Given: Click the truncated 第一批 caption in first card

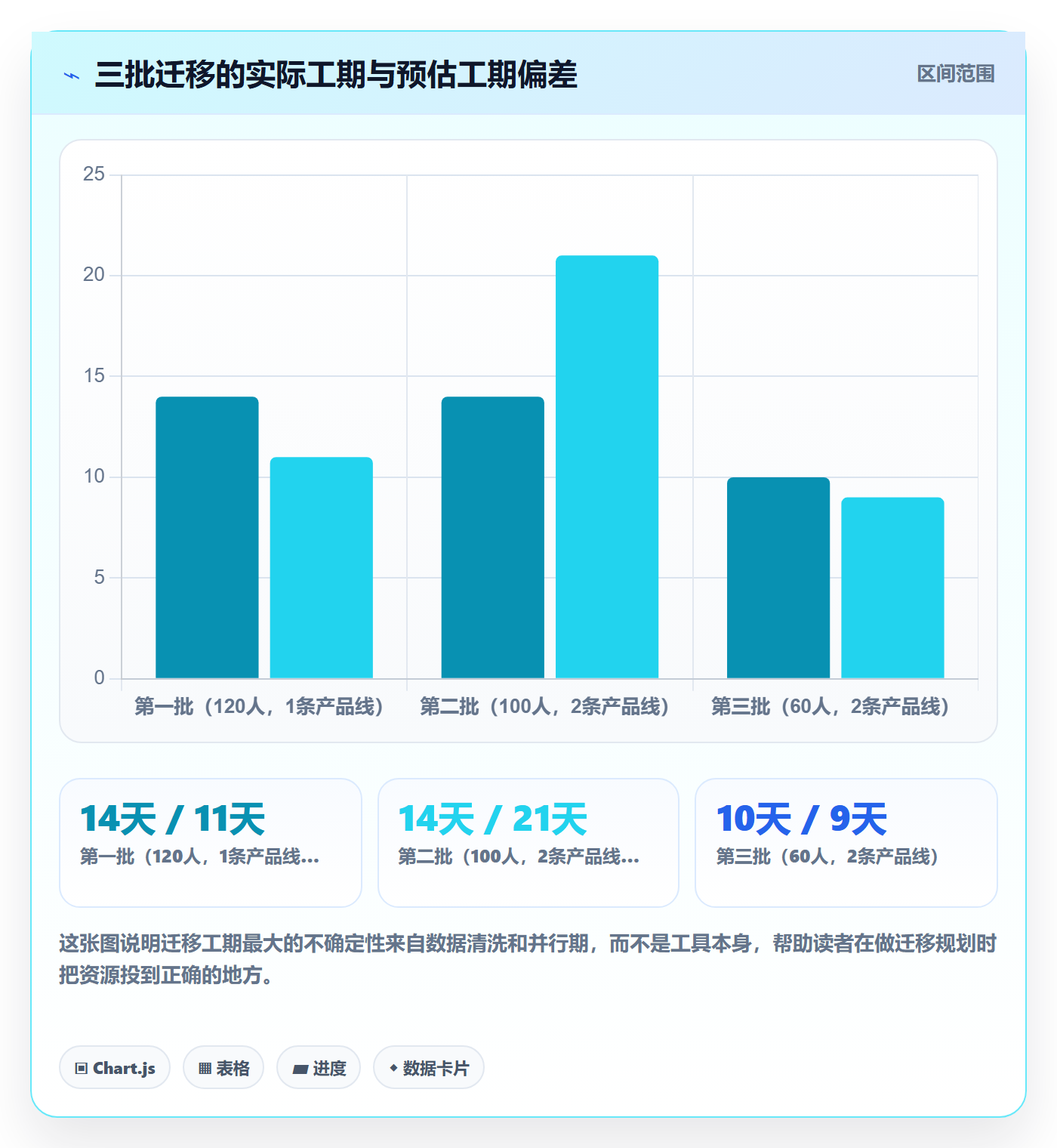Looking at the screenshot, I should pyautogui.click(x=200, y=856).
